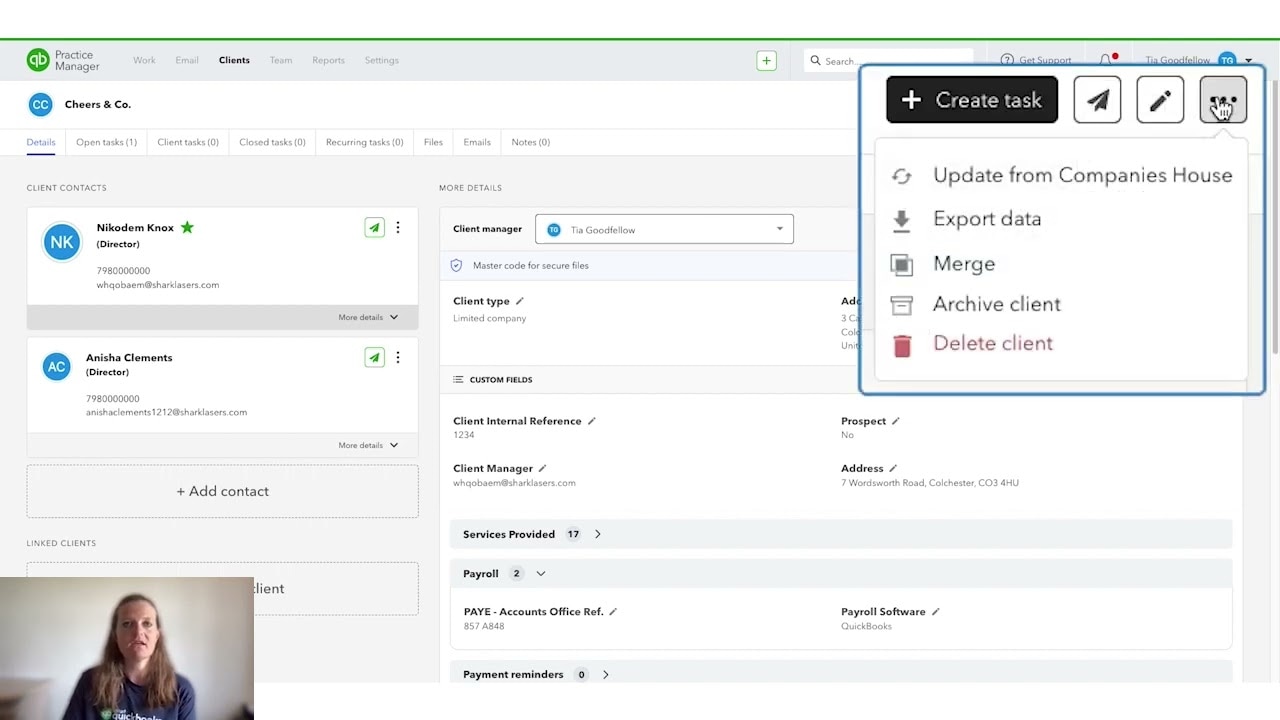Open the Client manager Tia Goodfellow dropdown
Viewport: 1280px width, 720px height.
pos(664,229)
